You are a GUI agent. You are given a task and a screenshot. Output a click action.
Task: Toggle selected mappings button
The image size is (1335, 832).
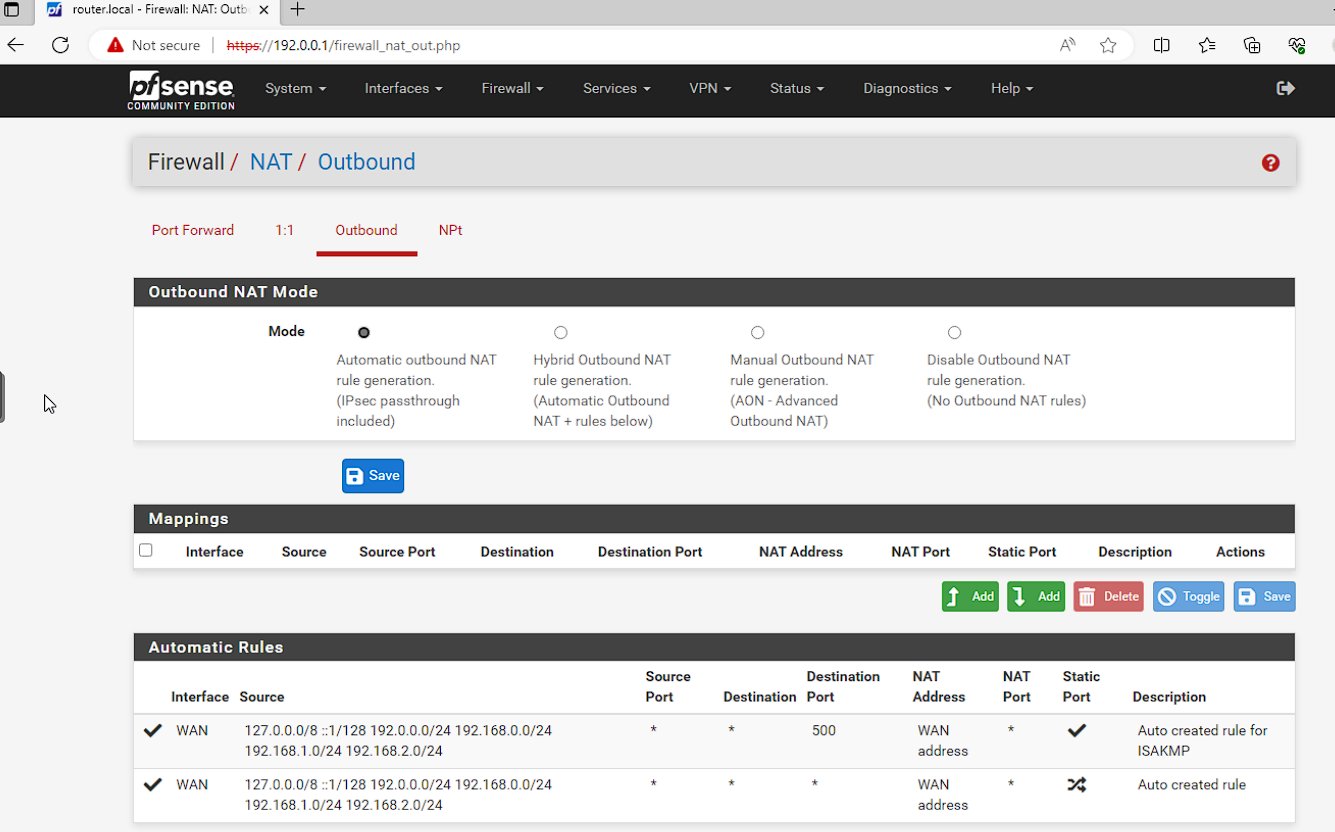tap(1189, 597)
